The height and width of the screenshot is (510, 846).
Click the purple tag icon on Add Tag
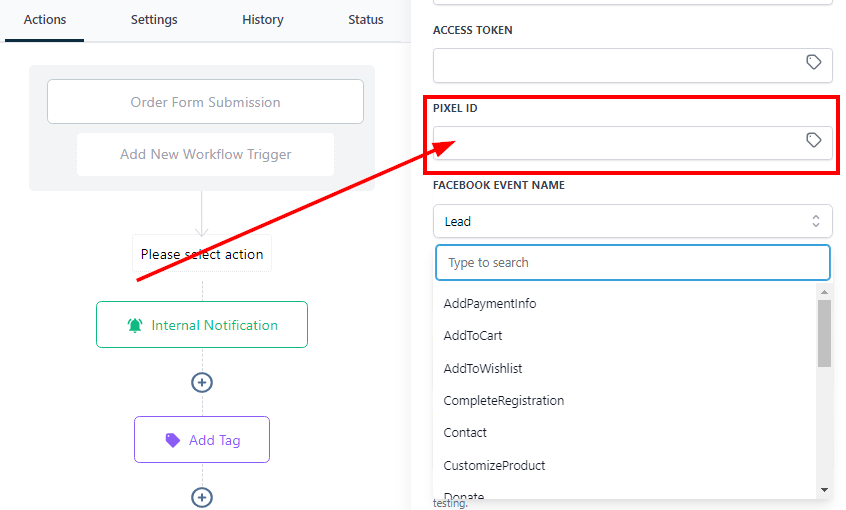click(x=172, y=440)
